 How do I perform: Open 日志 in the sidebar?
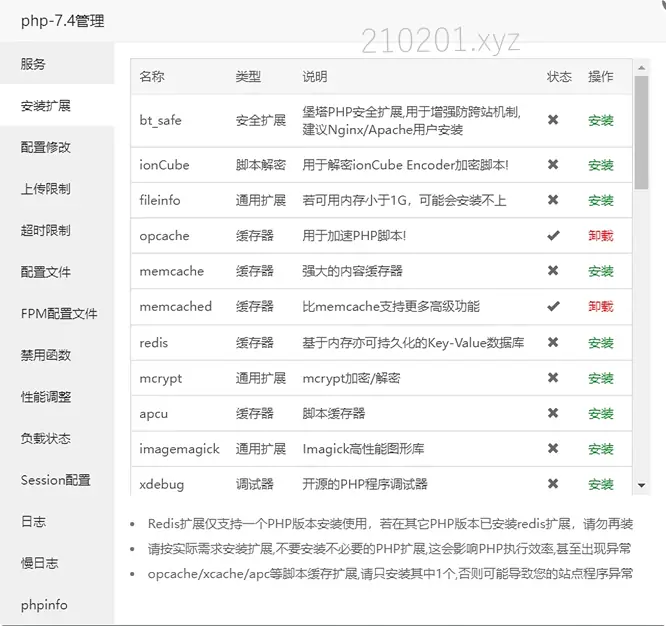coord(57,522)
